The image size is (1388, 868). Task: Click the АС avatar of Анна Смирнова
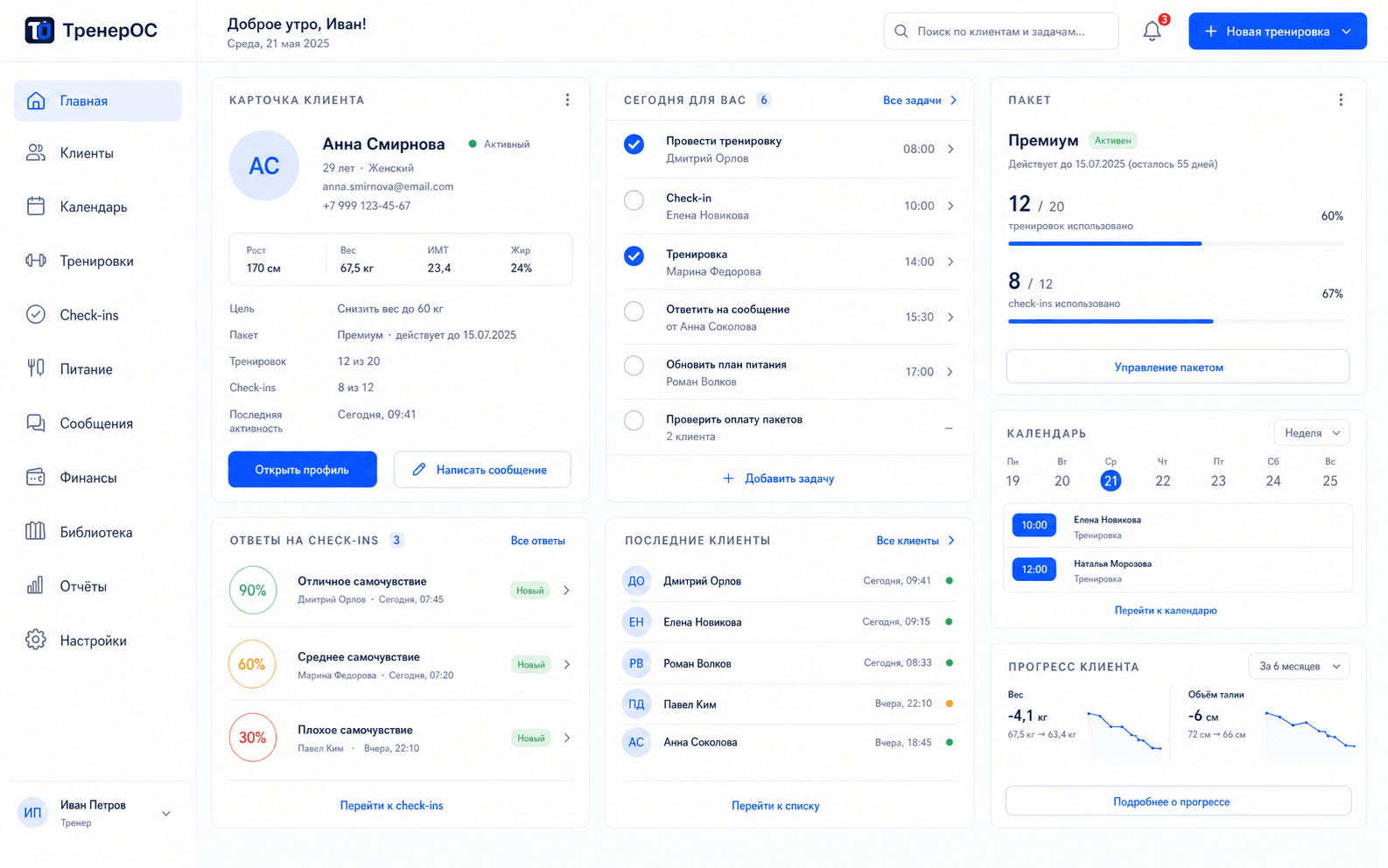click(264, 166)
